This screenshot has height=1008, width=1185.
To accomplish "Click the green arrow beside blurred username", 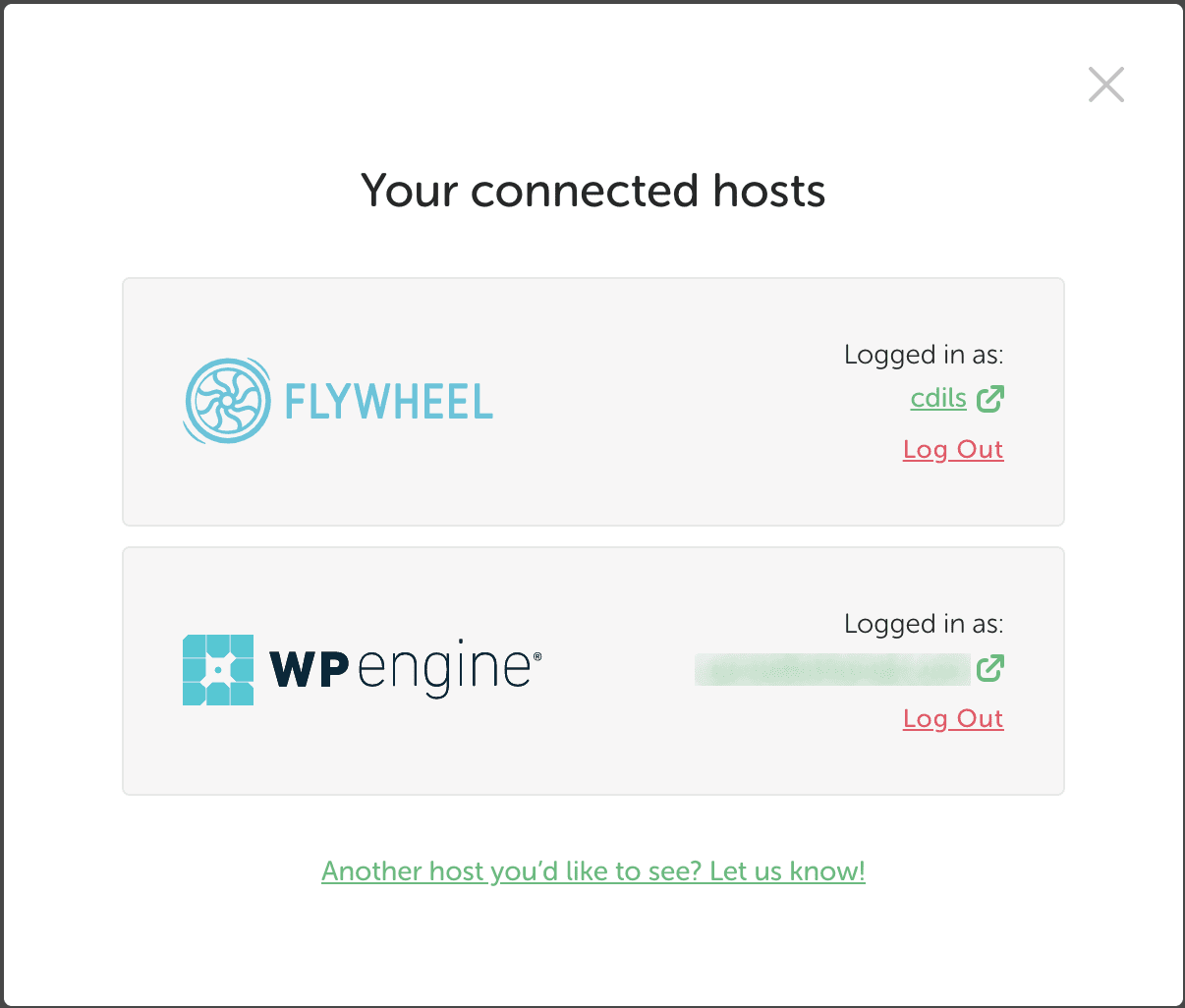I will pos(991,669).
